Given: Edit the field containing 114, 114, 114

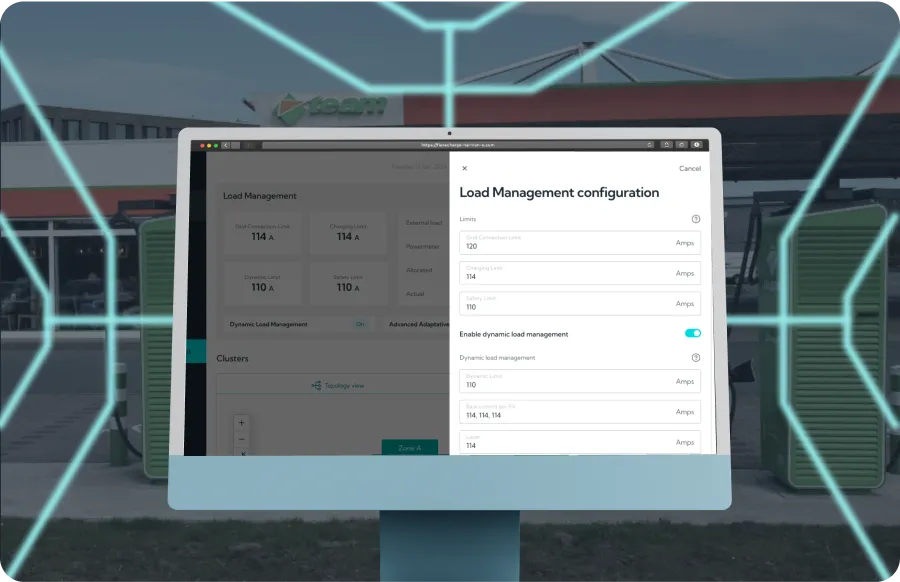Looking at the screenshot, I should pyautogui.click(x=580, y=412).
